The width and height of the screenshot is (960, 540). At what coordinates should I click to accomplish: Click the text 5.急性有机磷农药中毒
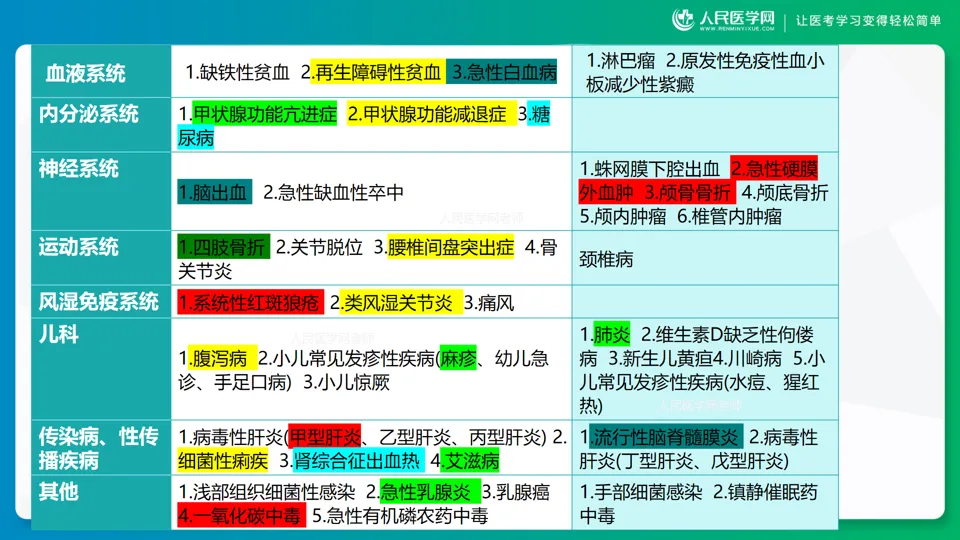[x=400, y=516]
